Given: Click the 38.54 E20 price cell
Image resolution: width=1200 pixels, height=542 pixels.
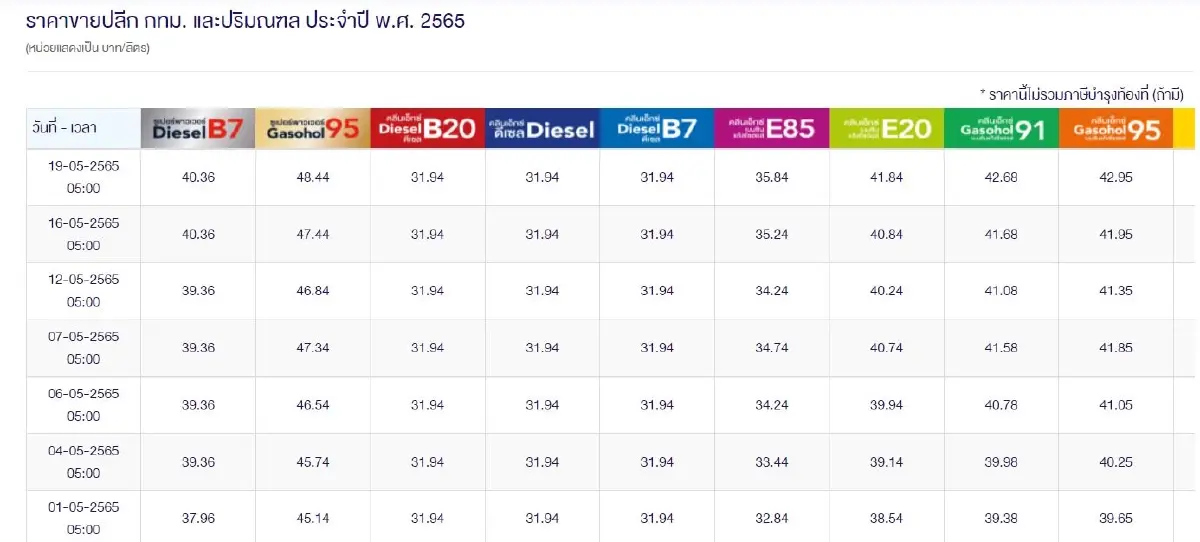Looking at the screenshot, I should pyautogui.click(x=887, y=518).
